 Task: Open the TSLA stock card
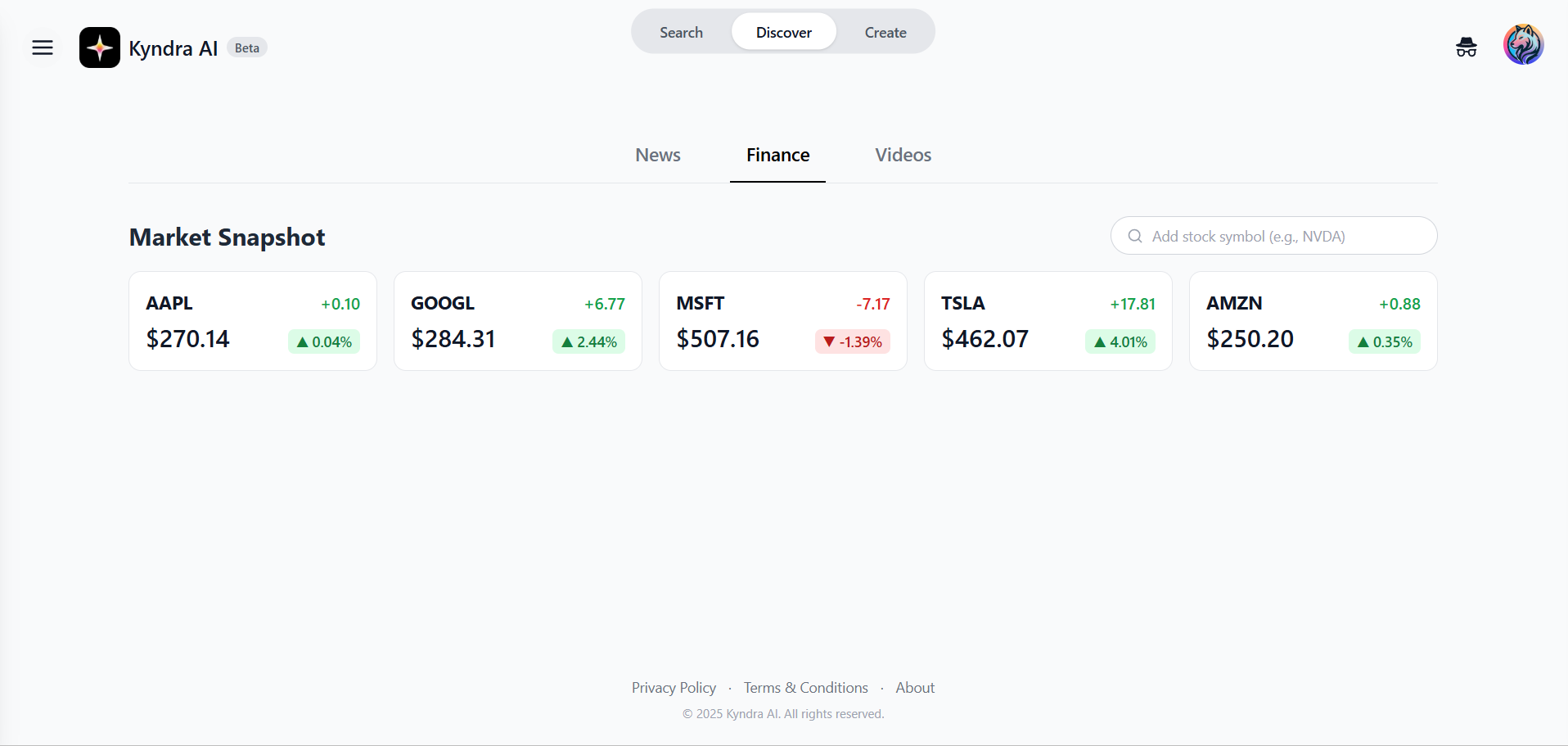pyautogui.click(x=1048, y=321)
